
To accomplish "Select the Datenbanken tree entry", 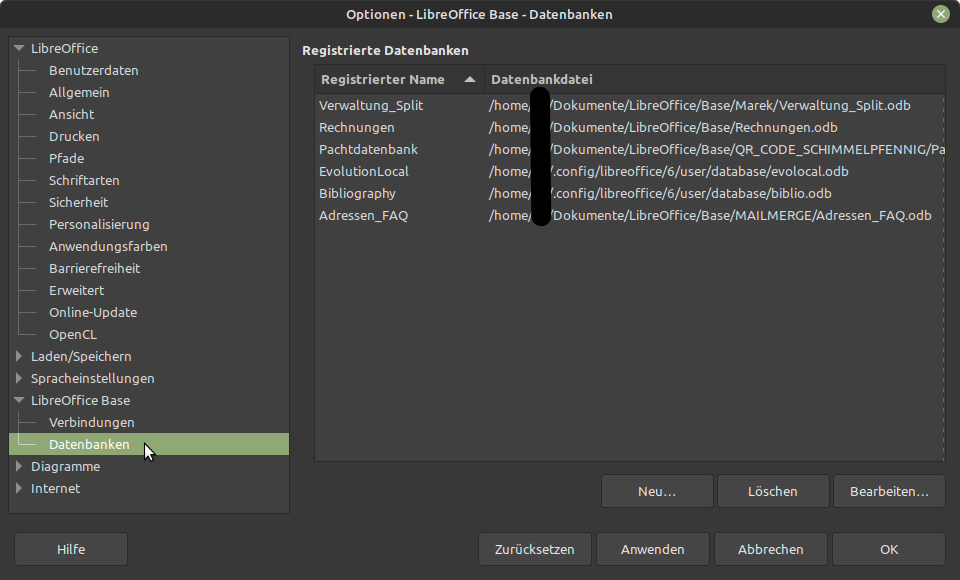I will click(149, 444).
